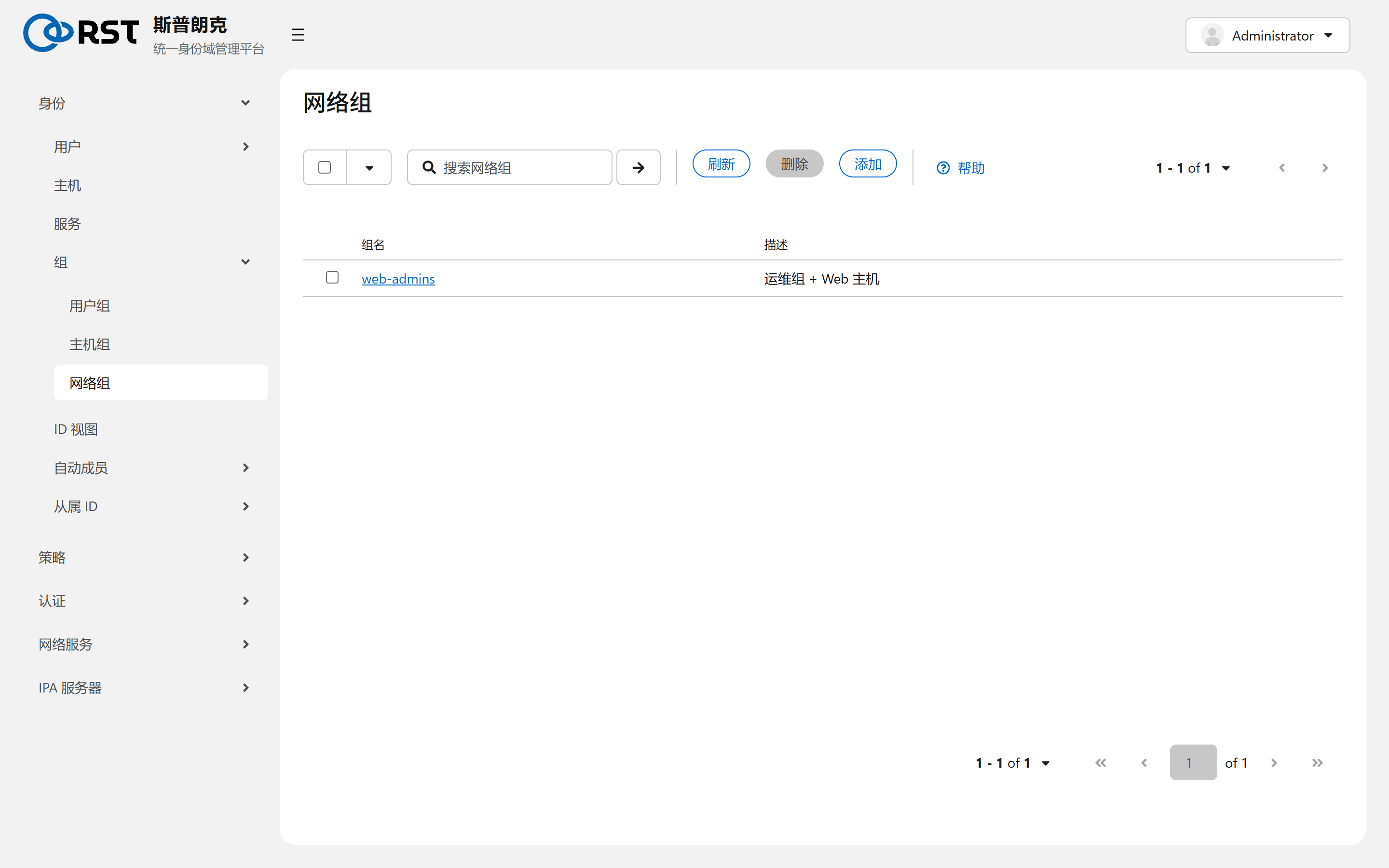
Task: Go to next page in bottom pagination
Action: (1274, 763)
